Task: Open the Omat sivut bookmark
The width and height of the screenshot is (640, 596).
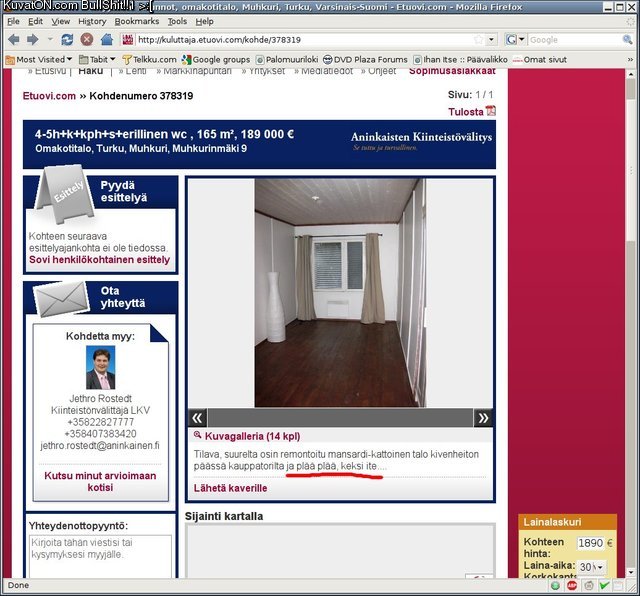Action: [x=540, y=60]
